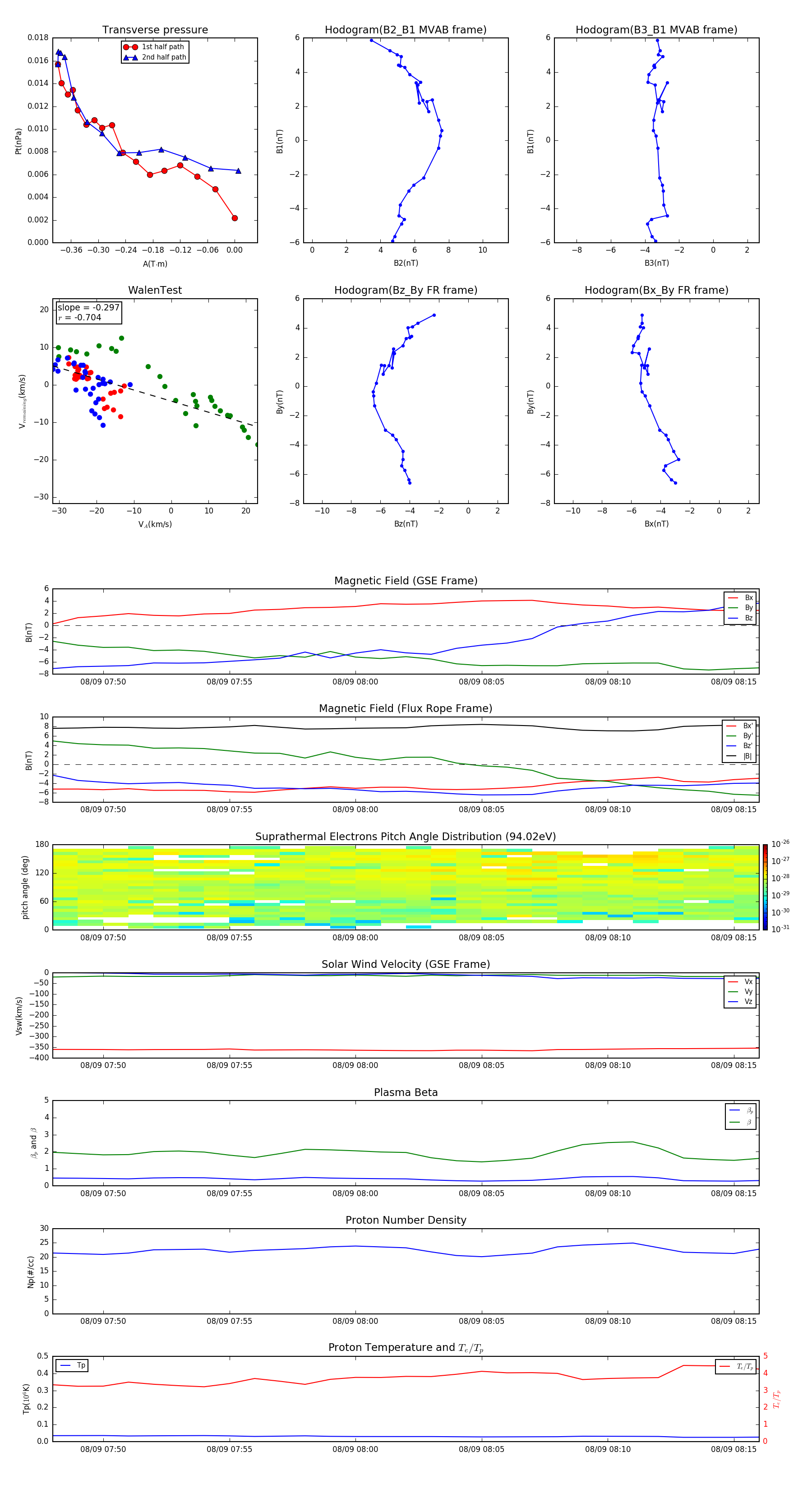
Task: Click the 'Solar Wind Velocity (GSE Frame)' title
Action: (x=406, y=965)
